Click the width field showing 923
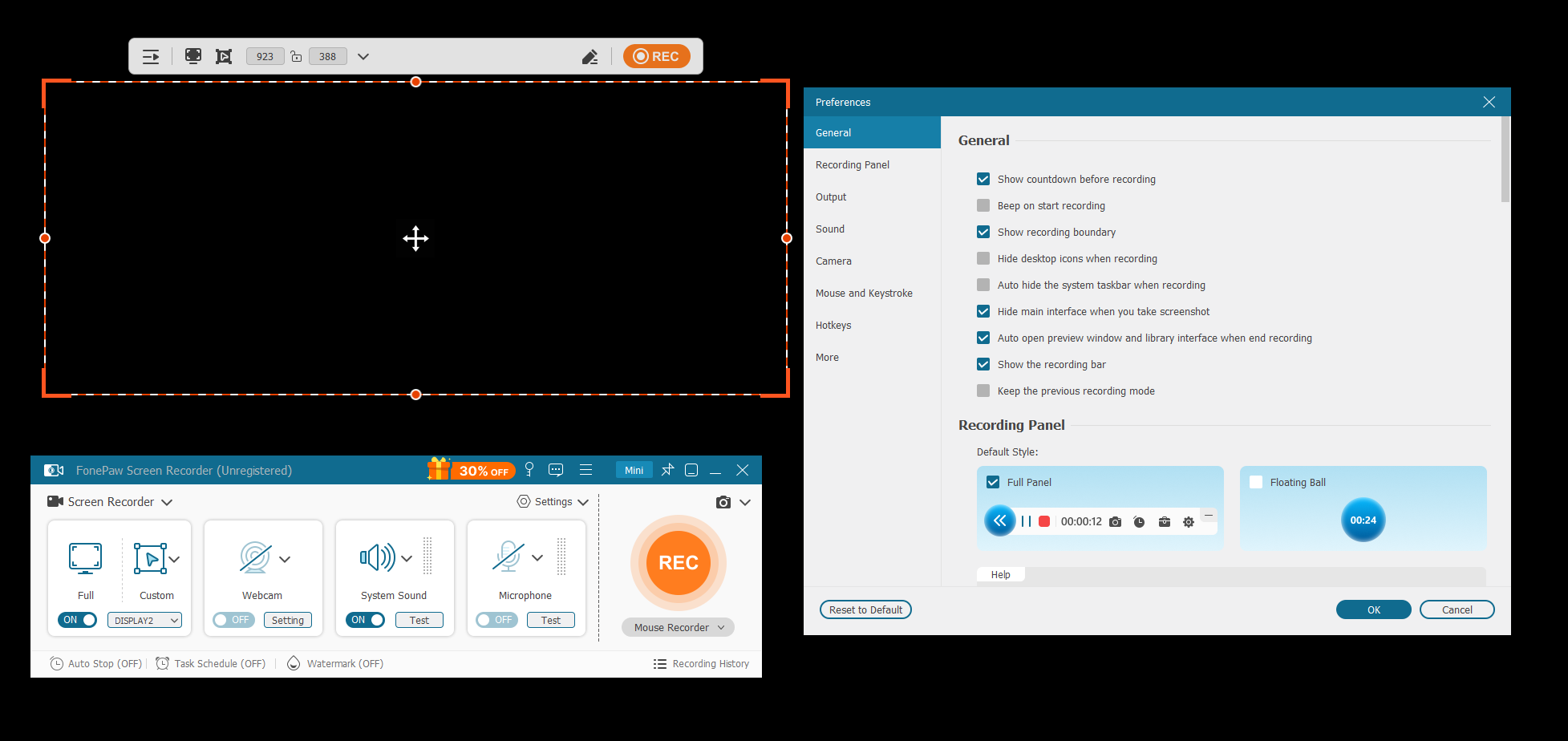The width and height of the screenshot is (1568, 741). coord(265,56)
